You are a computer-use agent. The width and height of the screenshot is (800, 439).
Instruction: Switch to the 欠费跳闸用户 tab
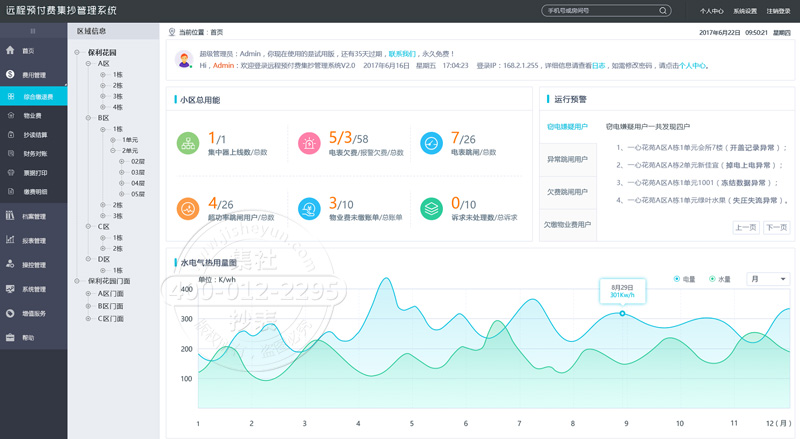[567, 192]
